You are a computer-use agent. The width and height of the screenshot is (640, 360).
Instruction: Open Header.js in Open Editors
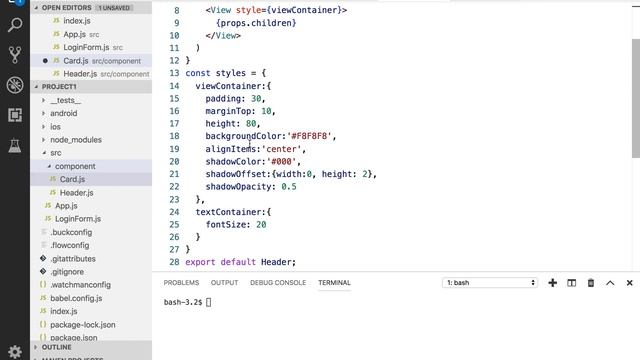pos(106,74)
